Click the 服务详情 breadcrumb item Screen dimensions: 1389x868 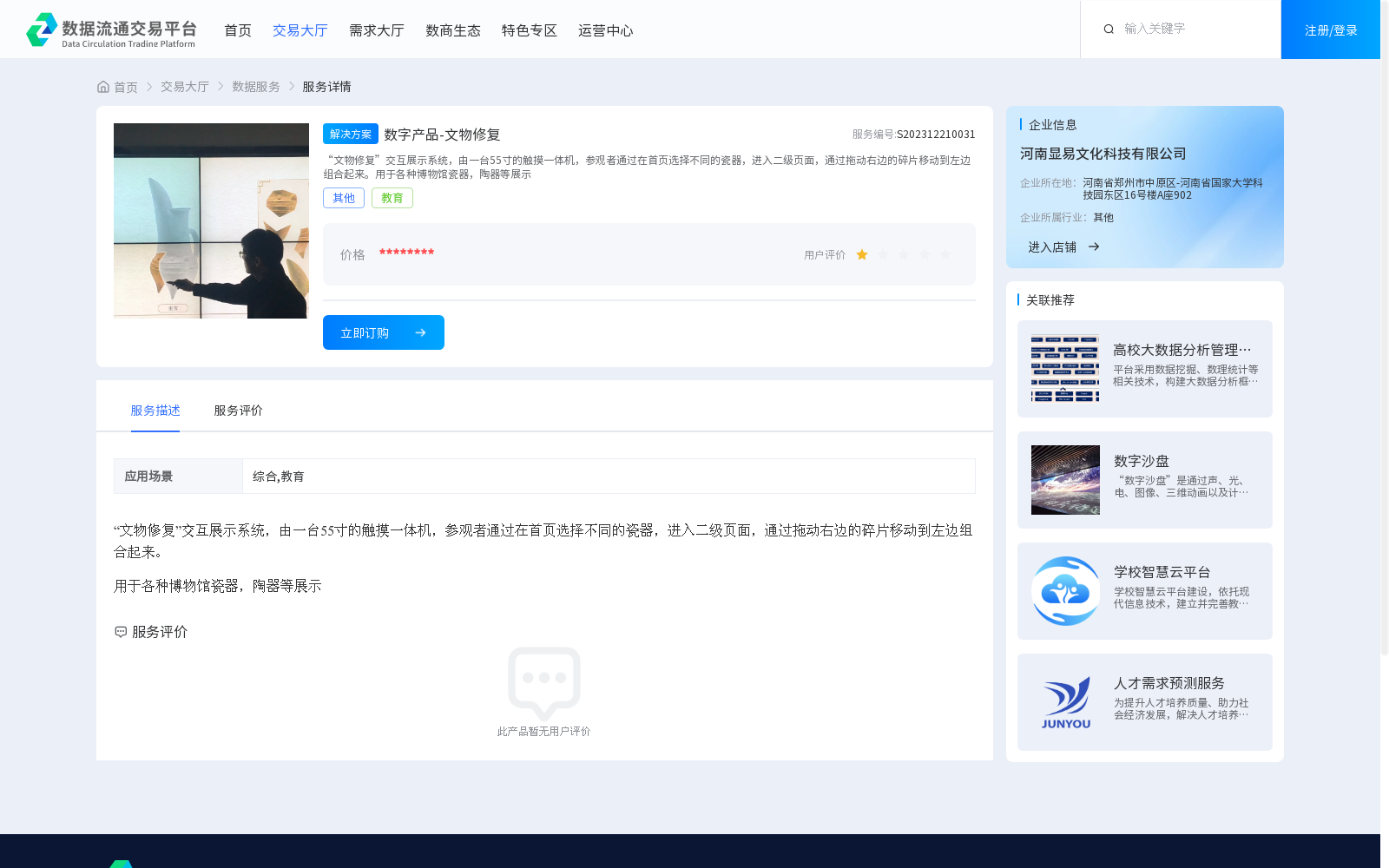pos(326,87)
